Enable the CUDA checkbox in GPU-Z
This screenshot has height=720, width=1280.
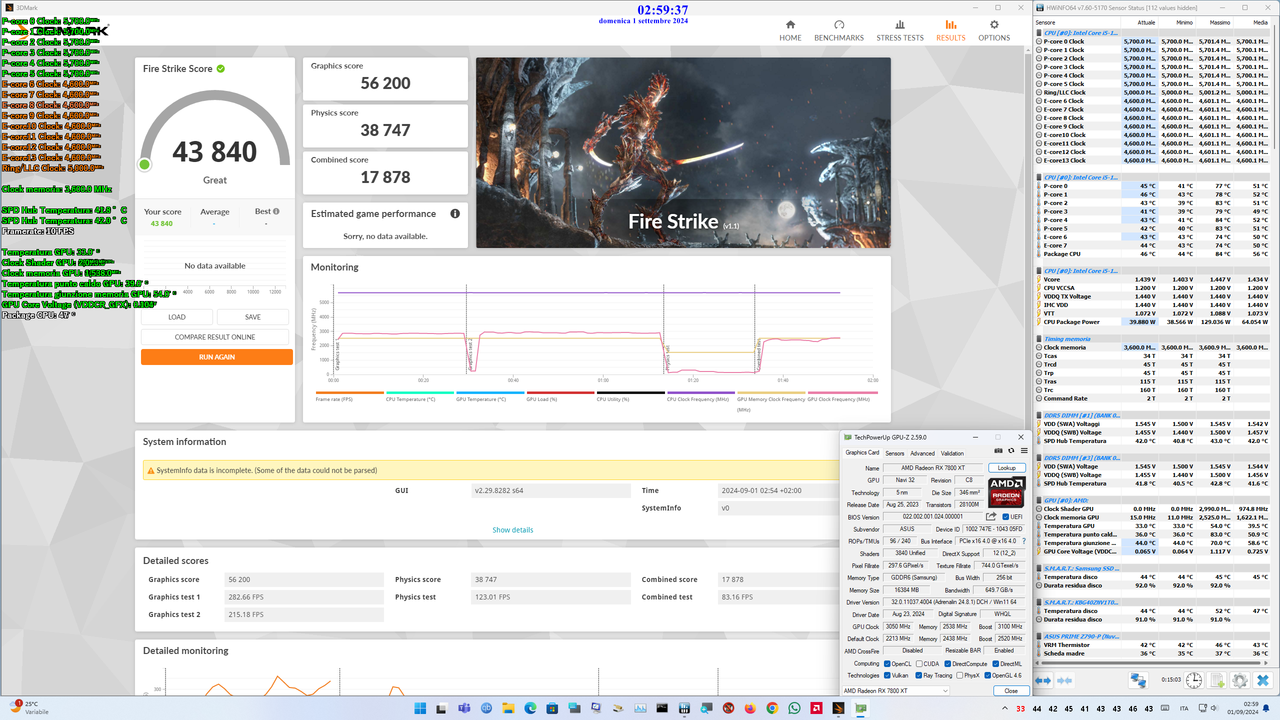920,664
